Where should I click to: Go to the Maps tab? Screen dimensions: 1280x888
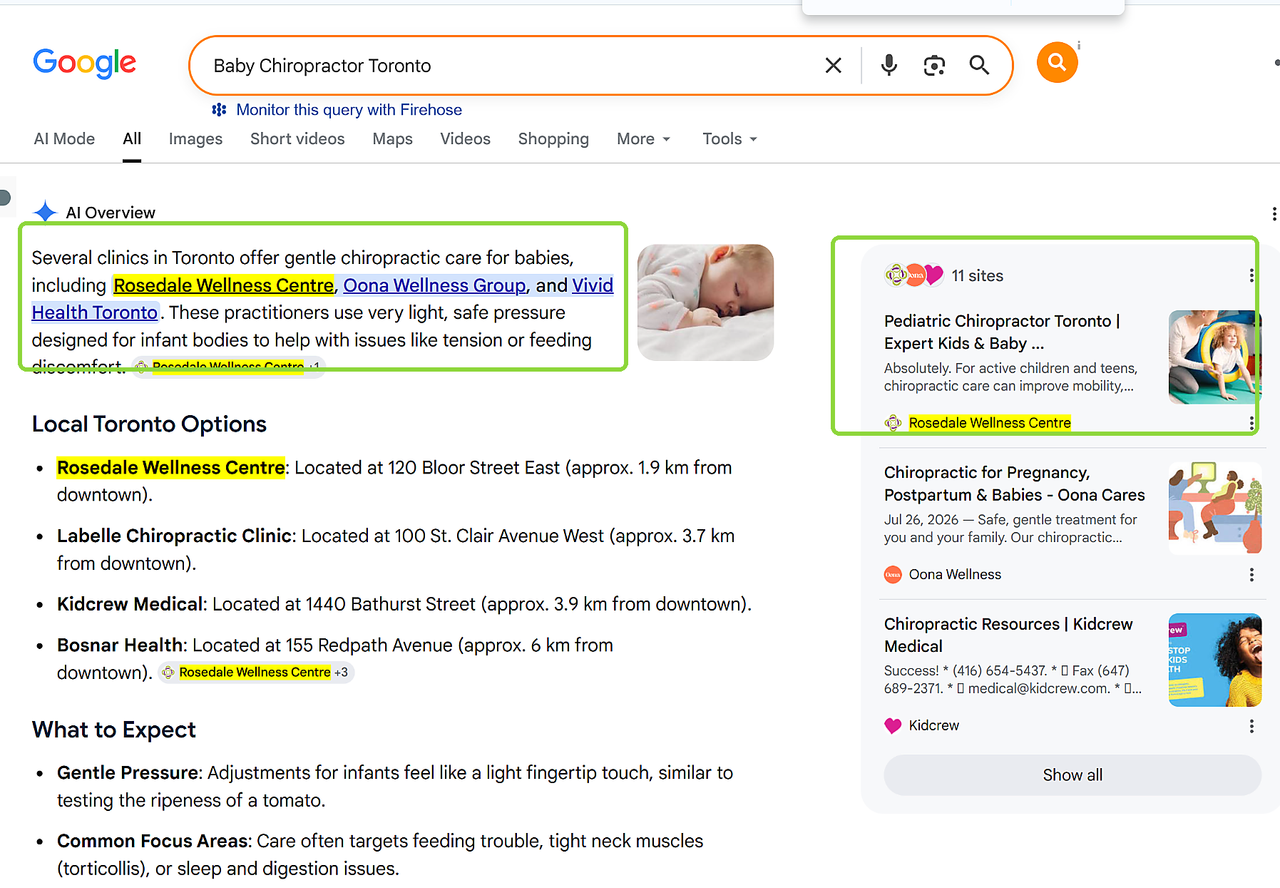click(392, 139)
